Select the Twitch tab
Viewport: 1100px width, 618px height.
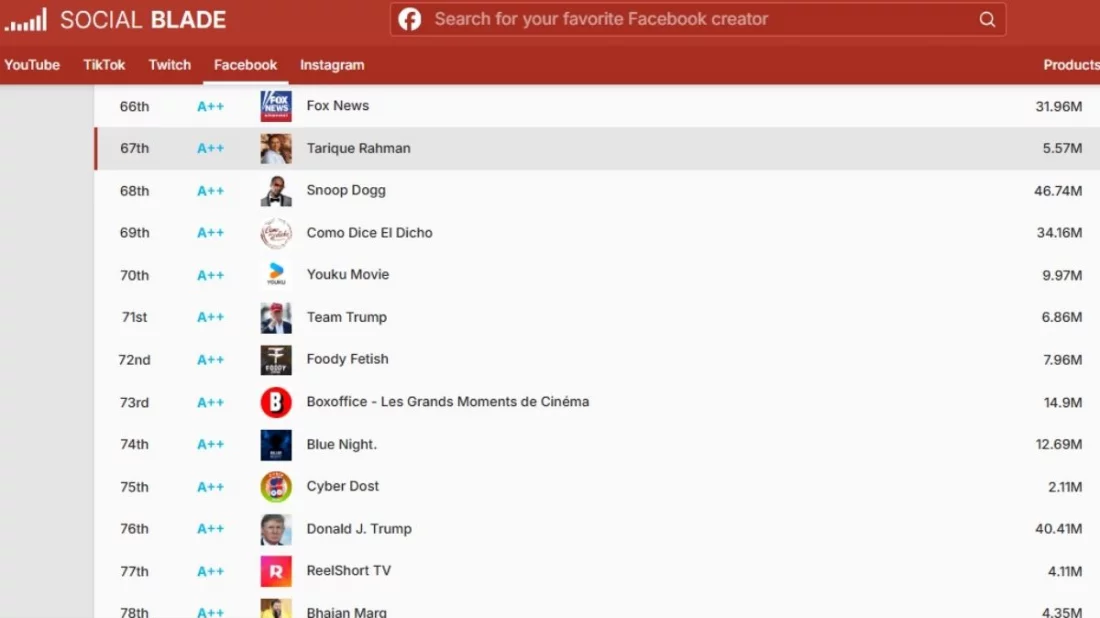click(169, 65)
